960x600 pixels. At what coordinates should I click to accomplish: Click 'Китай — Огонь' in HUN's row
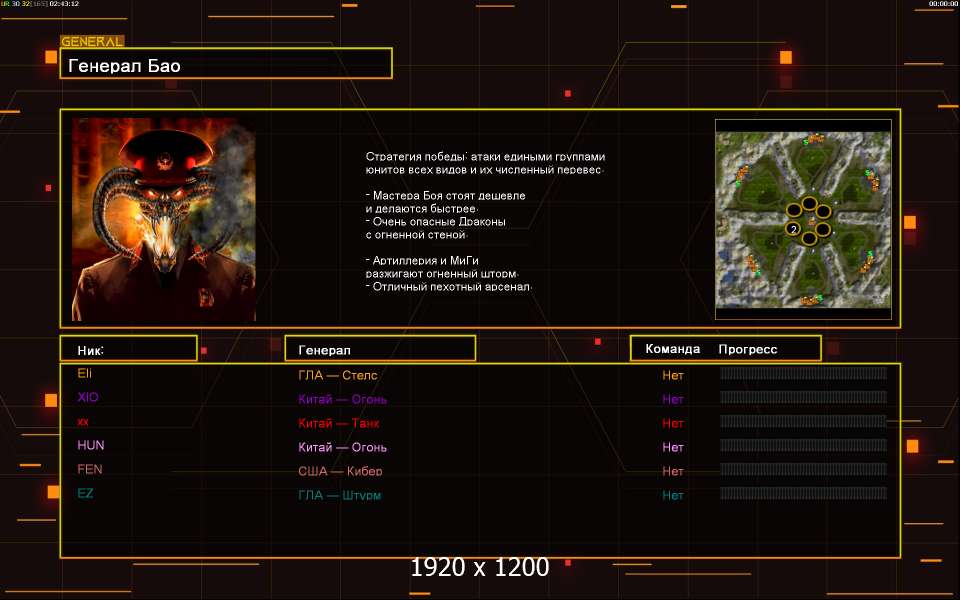tap(342, 447)
